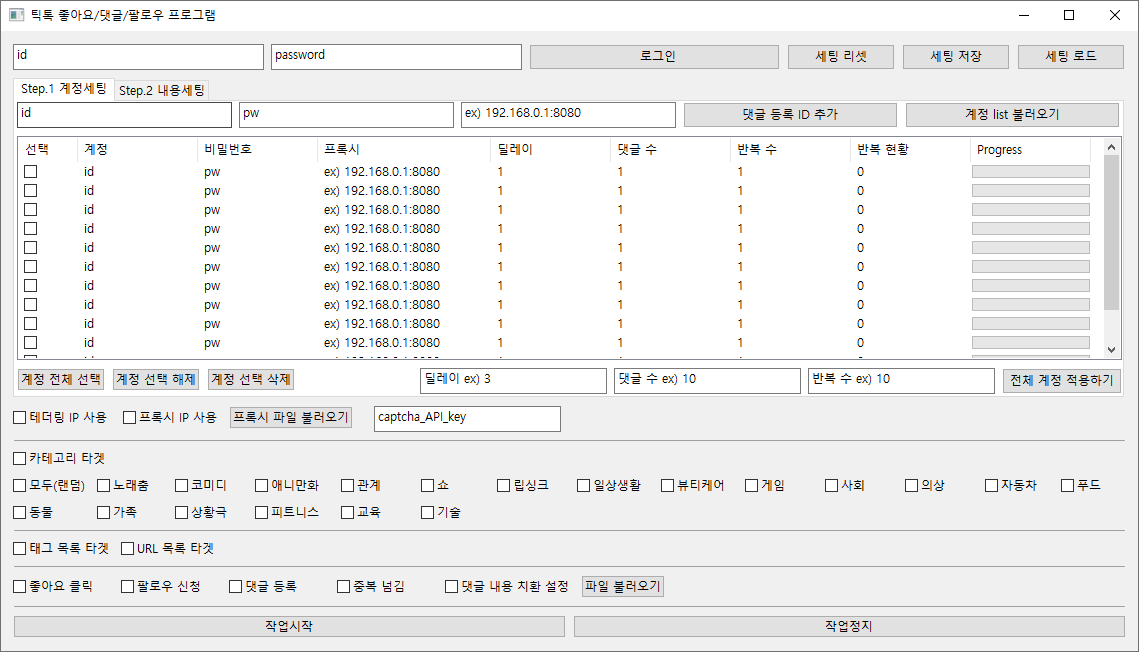
Task: Click 계정 선택 해제 to deselect accounts
Action: 156,380
